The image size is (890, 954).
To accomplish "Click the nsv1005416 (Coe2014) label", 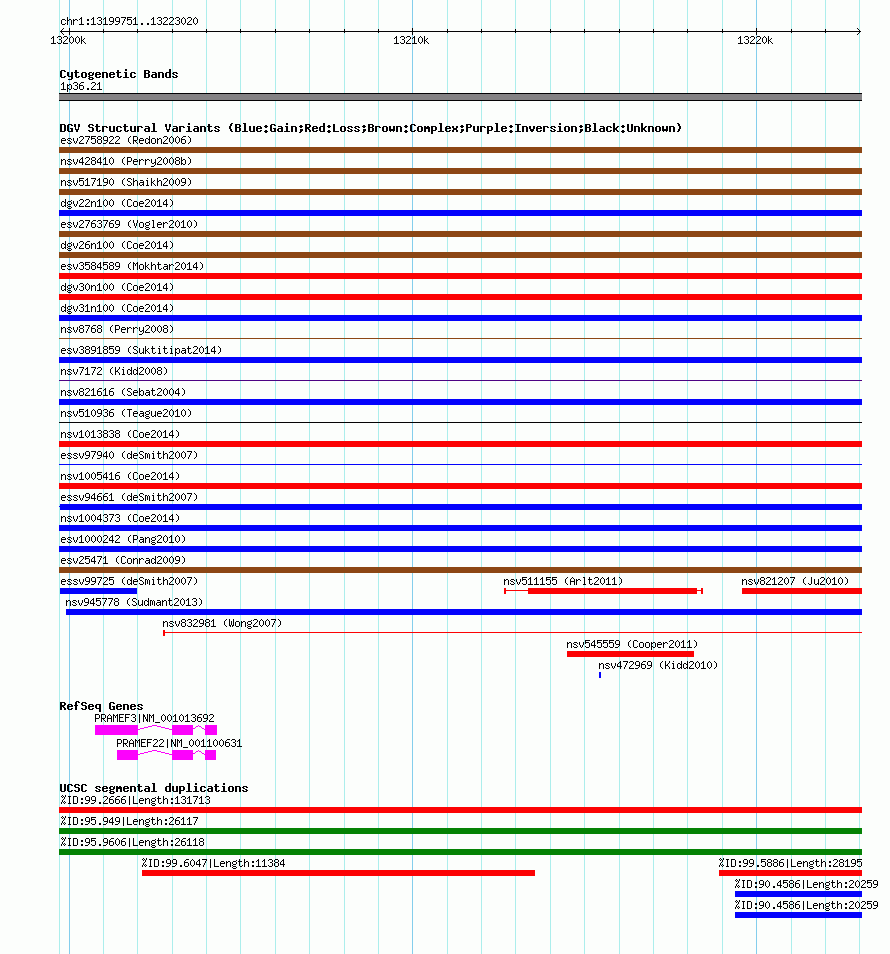I will (120, 476).
